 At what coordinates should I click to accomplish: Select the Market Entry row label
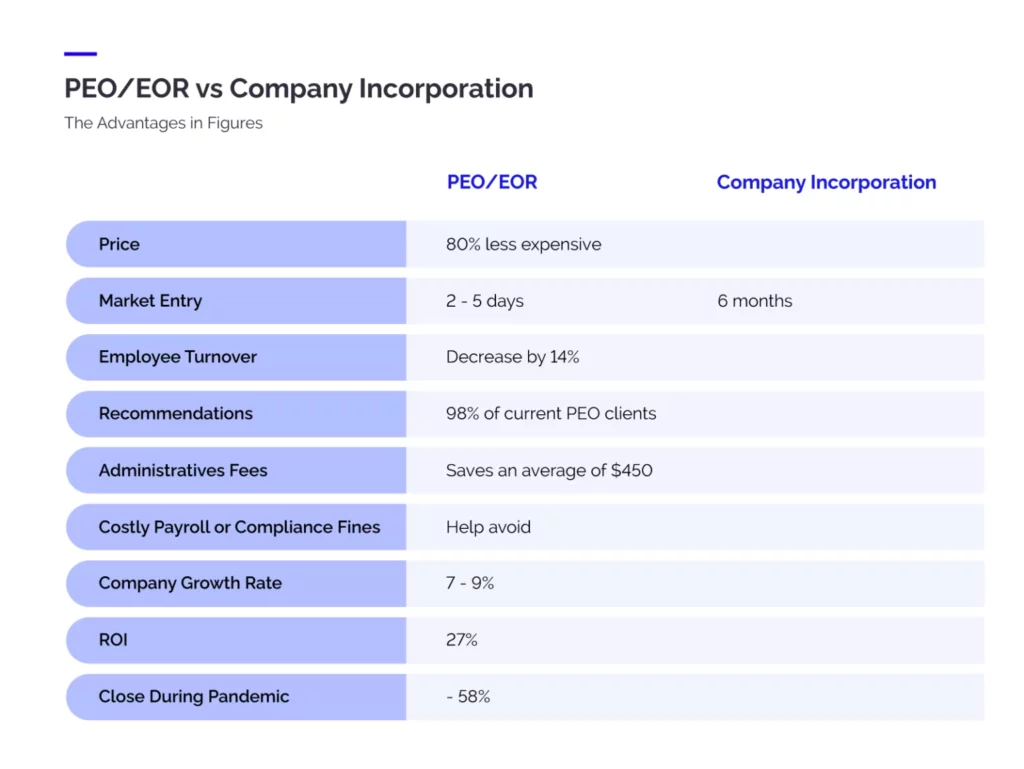tap(150, 301)
